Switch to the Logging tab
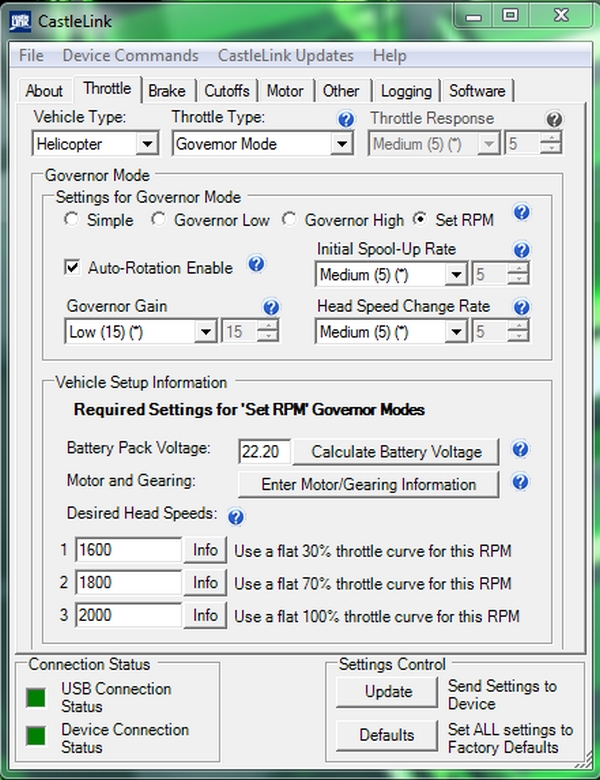 pos(406,91)
